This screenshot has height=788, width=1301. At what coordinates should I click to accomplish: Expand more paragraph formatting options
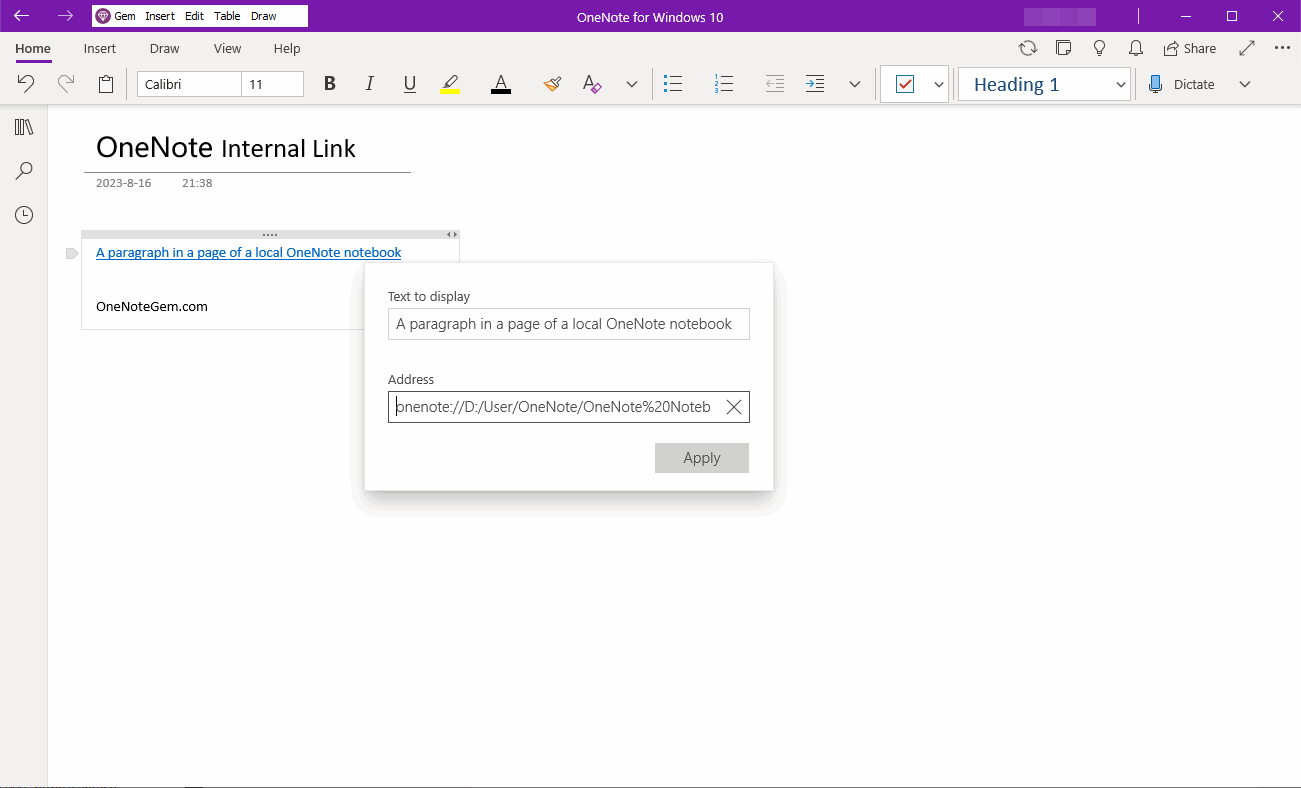pos(855,84)
